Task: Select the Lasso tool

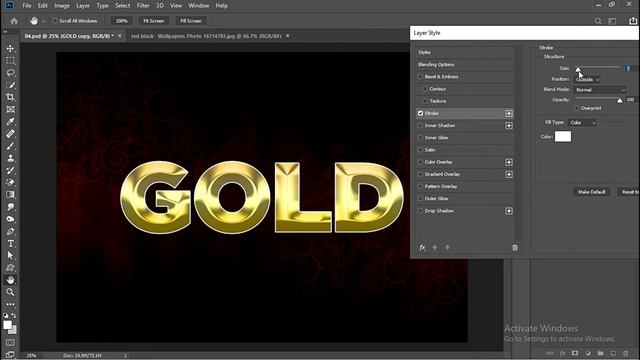Action: (x=11, y=73)
